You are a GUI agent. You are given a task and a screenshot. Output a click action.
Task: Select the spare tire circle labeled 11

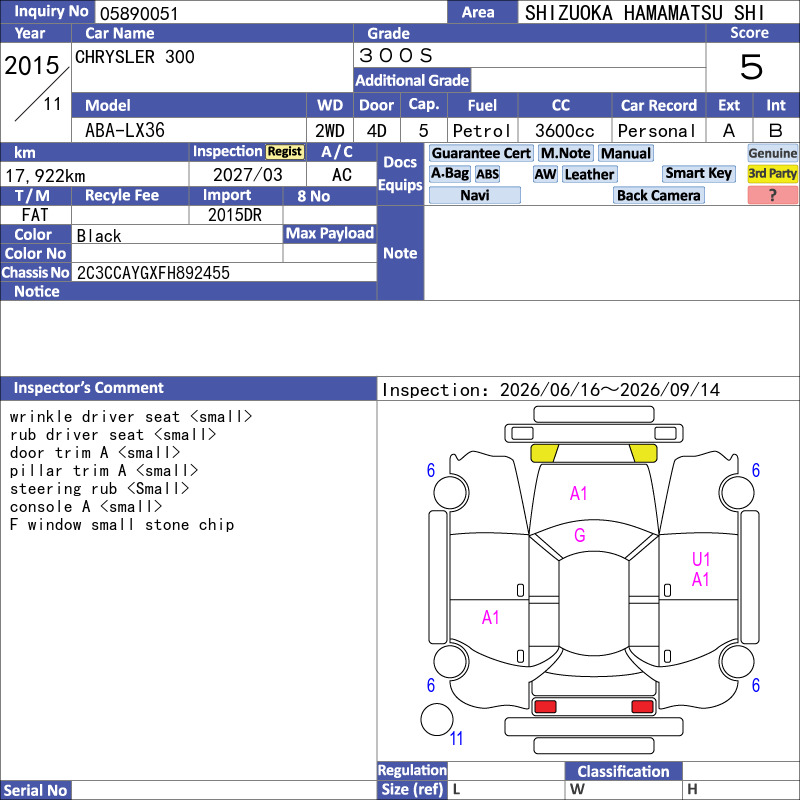pos(437,719)
